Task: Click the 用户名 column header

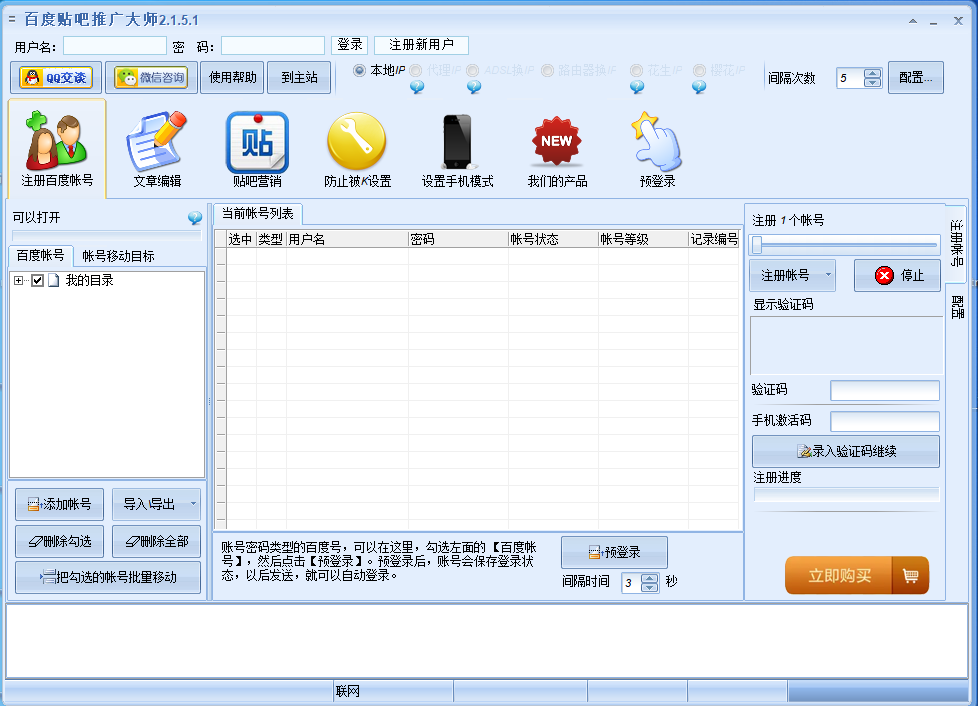Action: point(347,239)
